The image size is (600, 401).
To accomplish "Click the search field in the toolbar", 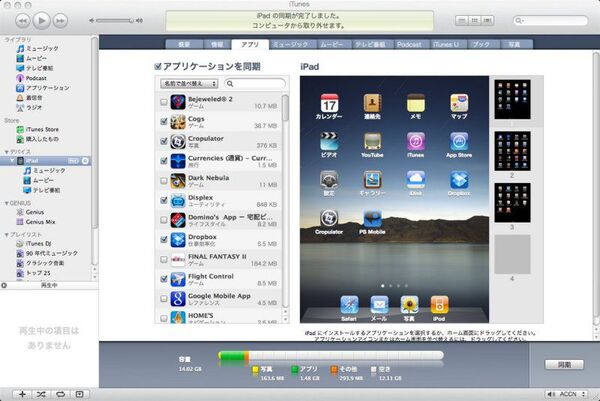I will click(550, 20).
